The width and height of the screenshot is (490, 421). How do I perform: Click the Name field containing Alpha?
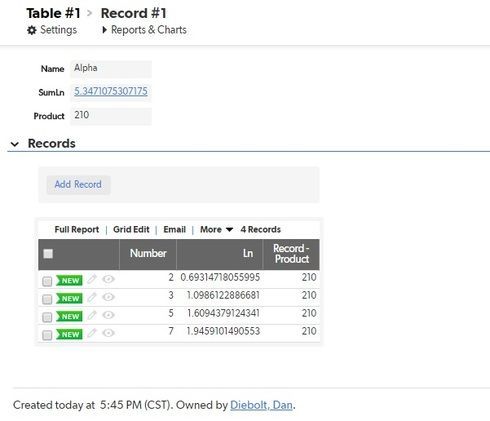111,69
